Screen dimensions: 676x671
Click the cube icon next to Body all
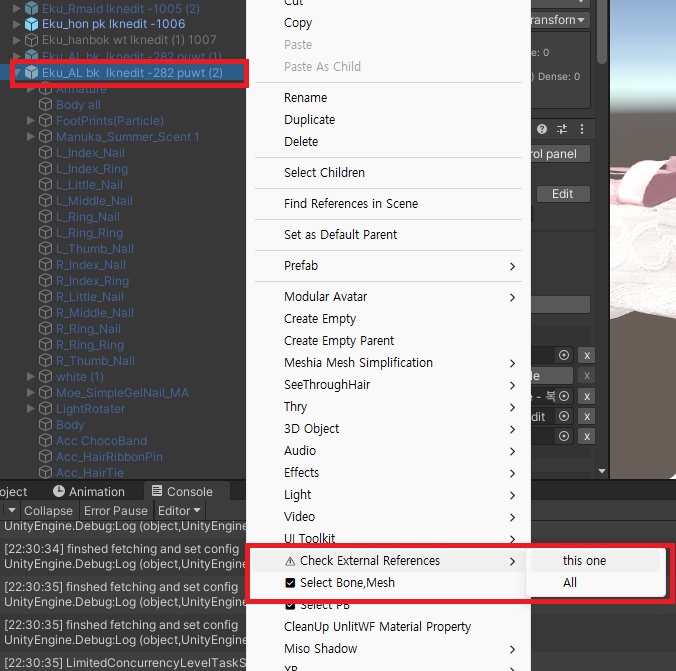45,104
